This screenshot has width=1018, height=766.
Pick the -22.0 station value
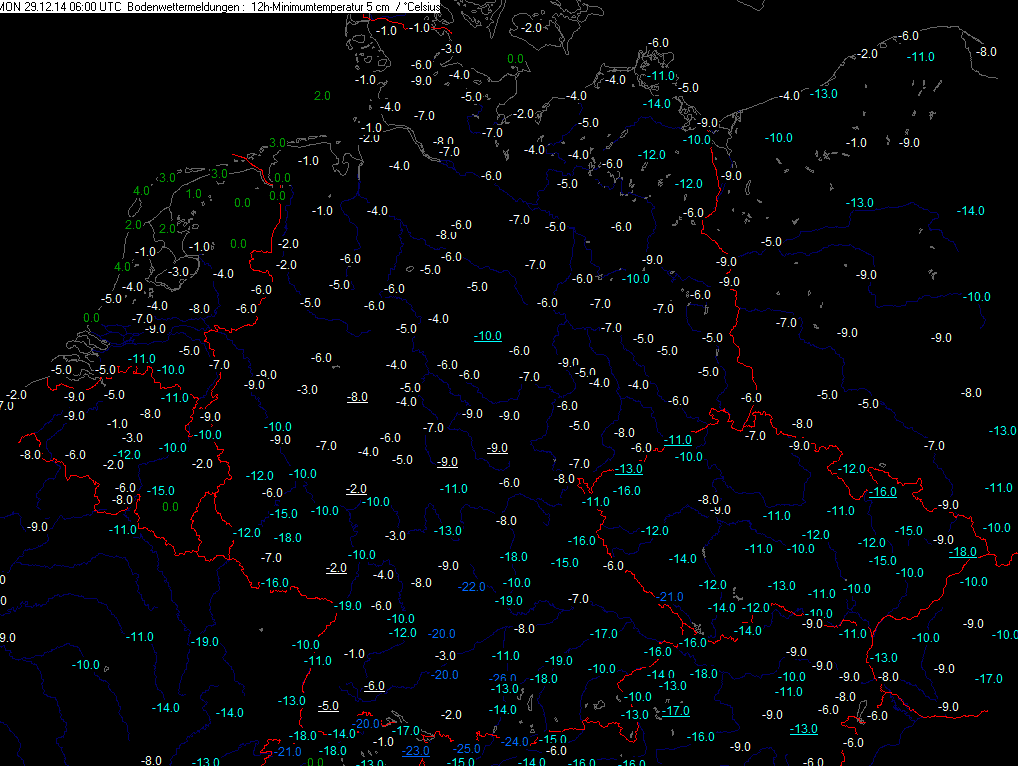click(x=471, y=586)
